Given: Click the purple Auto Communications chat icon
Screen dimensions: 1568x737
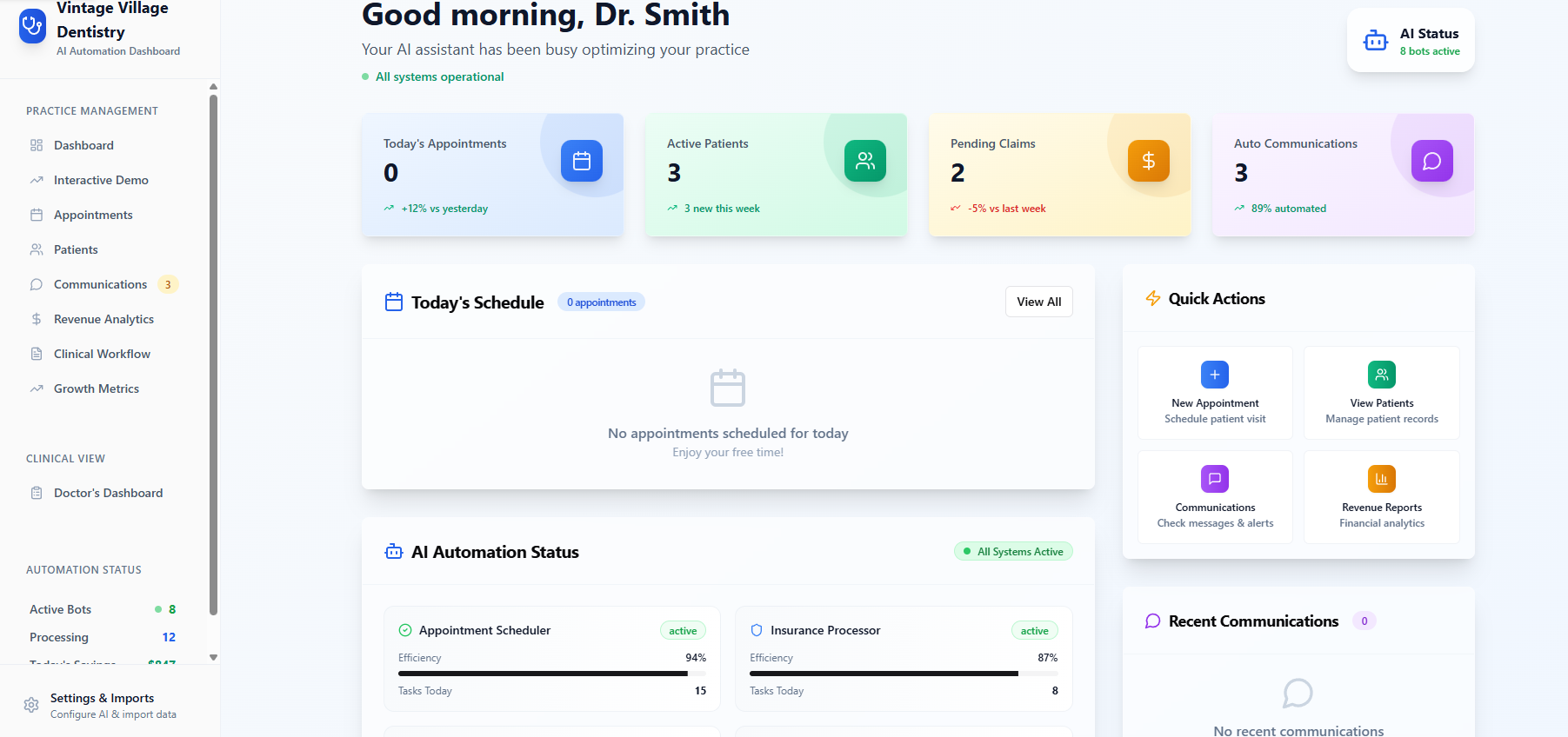Looking at the screenshot, I should 1431,161.
